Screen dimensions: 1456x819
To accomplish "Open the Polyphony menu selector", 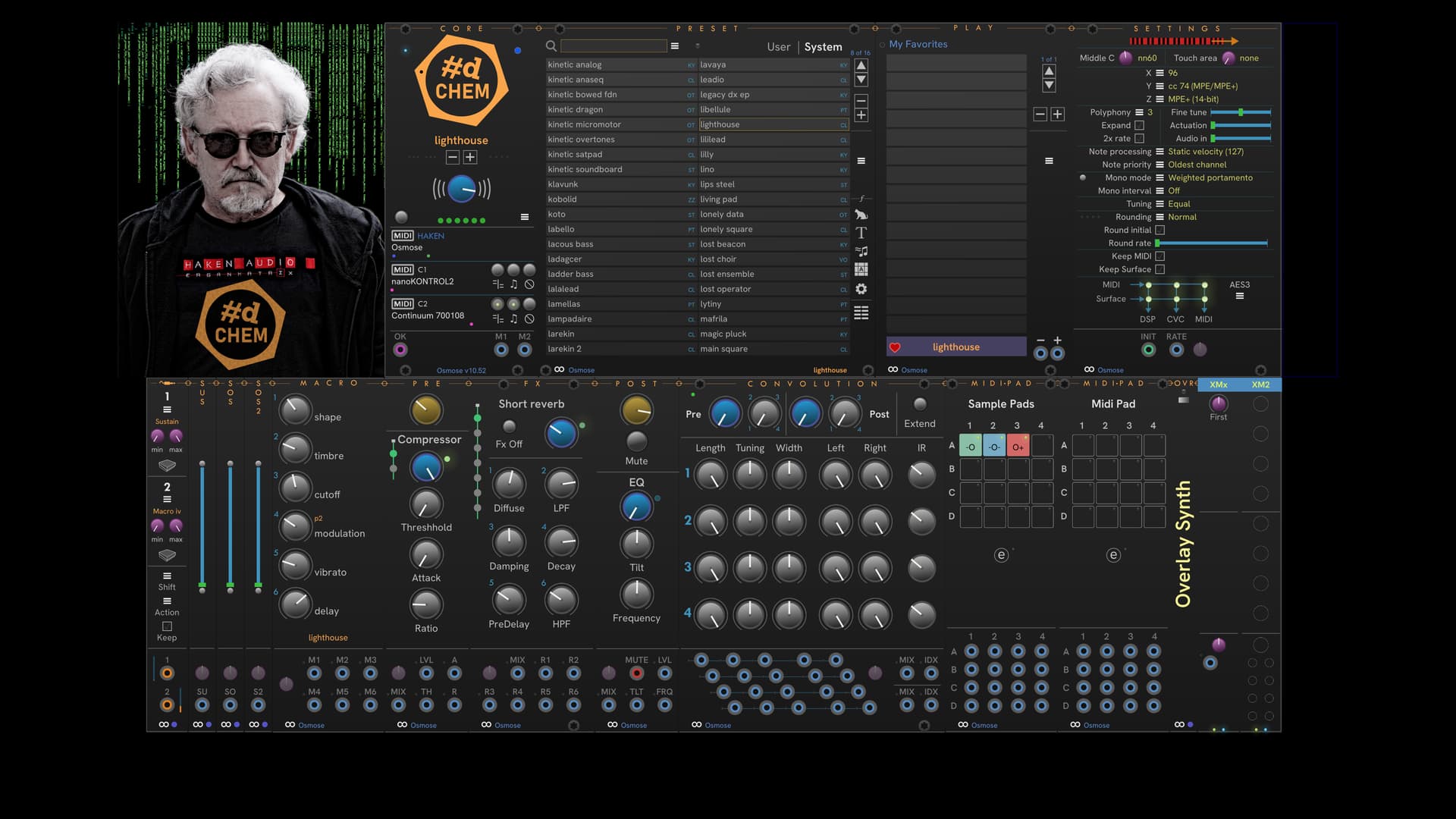I will [x=1139, y=112].
